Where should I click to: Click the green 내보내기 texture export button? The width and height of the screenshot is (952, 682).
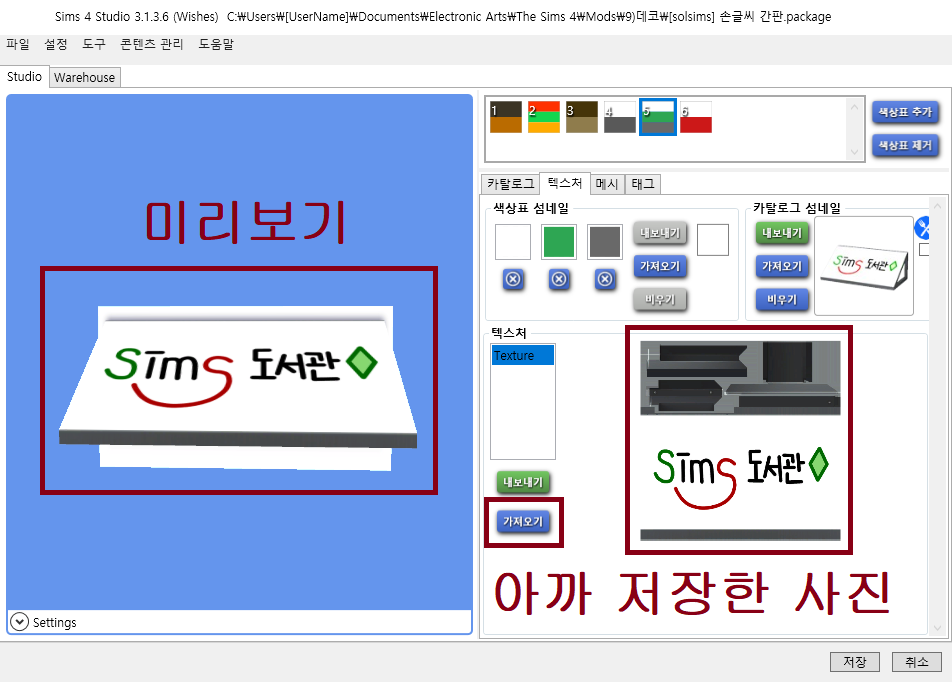click(523, 482)
